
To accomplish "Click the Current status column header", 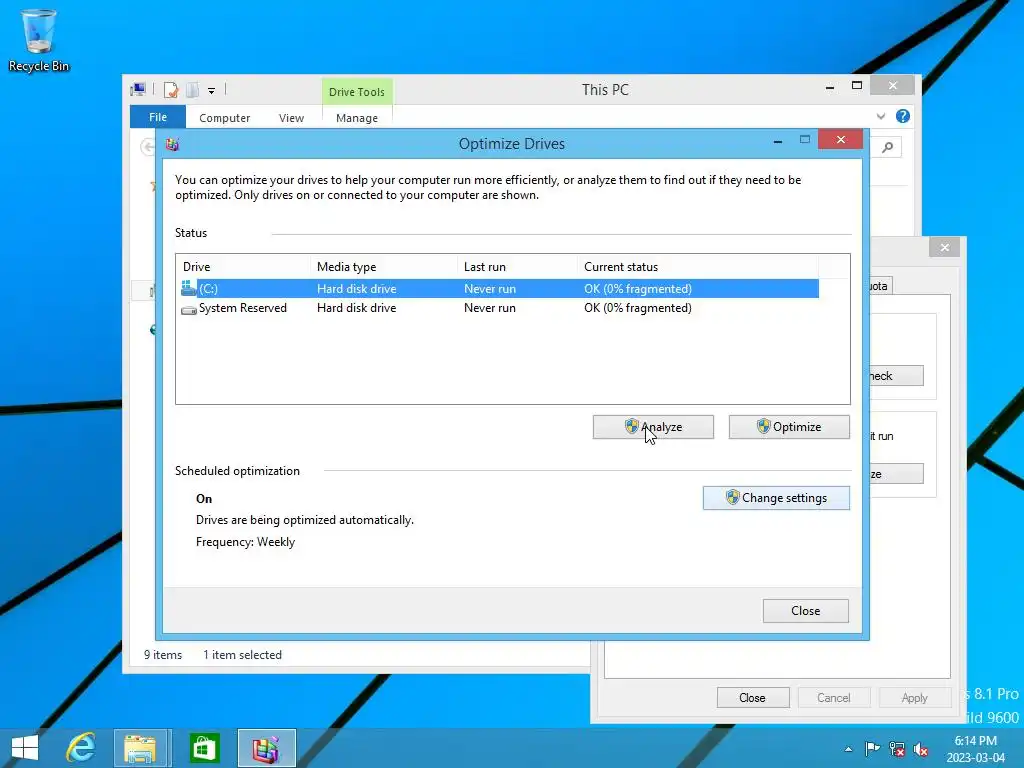I will pos(697,266).
